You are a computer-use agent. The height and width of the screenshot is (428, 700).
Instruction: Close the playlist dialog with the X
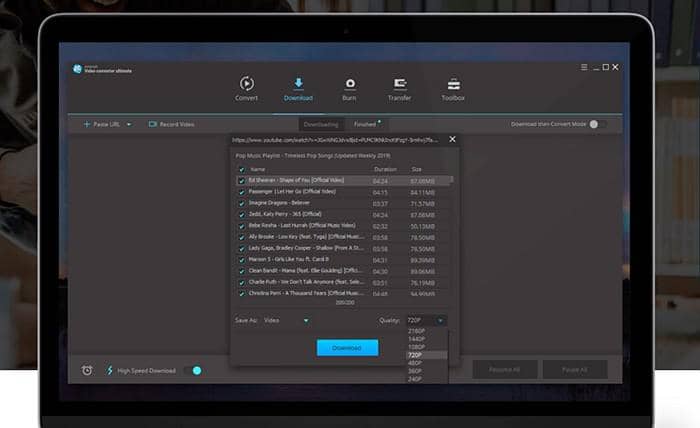coord(452,139)
